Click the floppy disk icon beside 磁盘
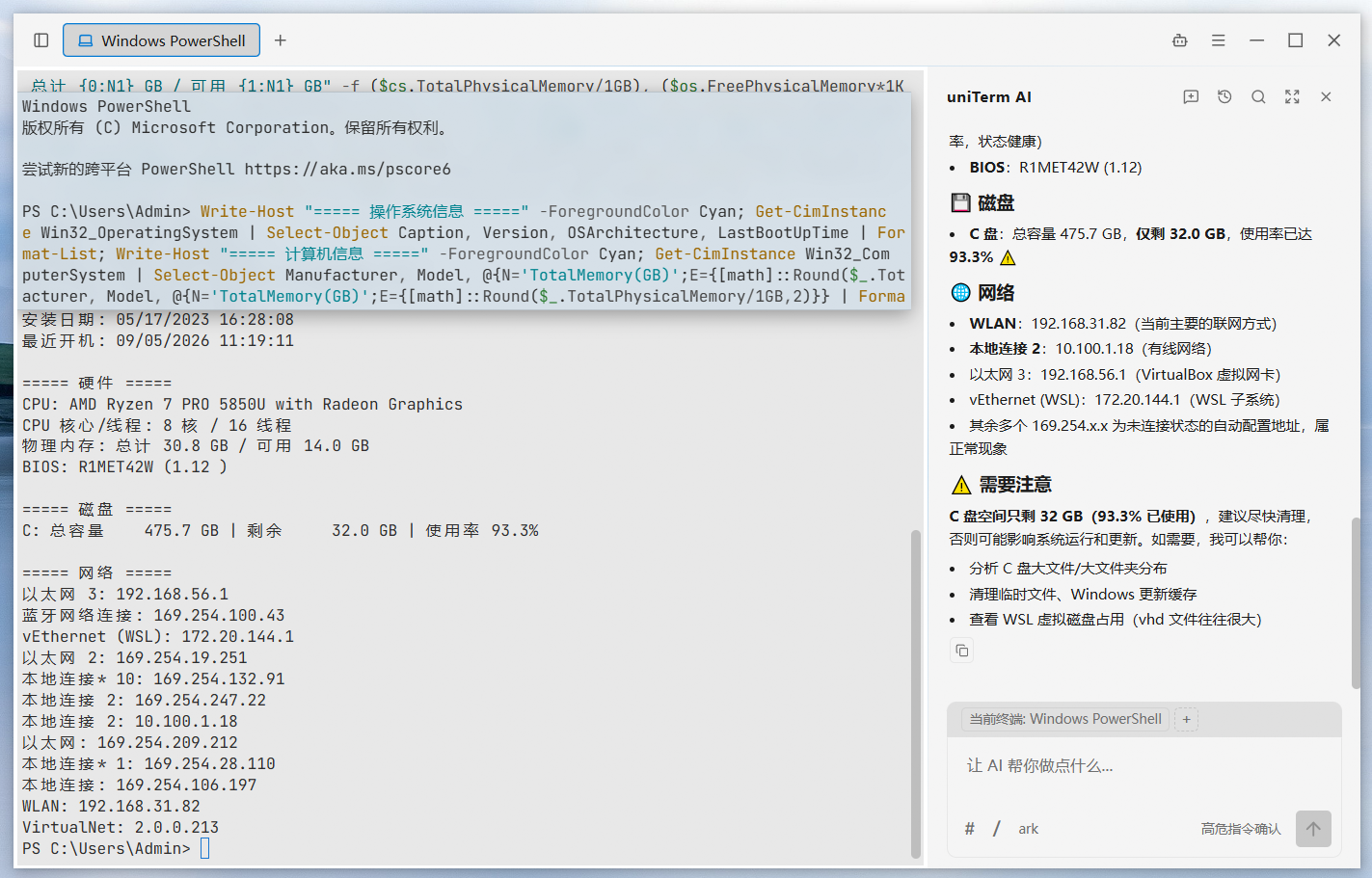The height and width of the screenshot is (878, 1372). [x=960, y=203]
